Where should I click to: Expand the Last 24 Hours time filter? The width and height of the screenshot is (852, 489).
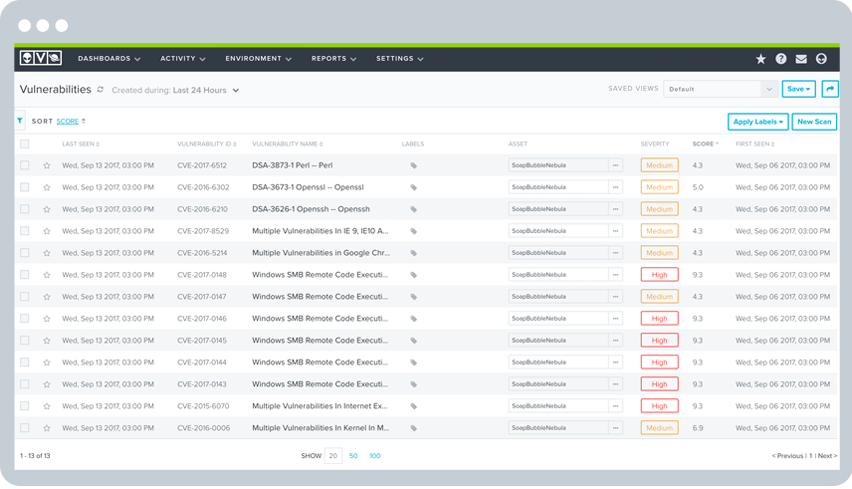pyautogui.click(x=206, y=90)
